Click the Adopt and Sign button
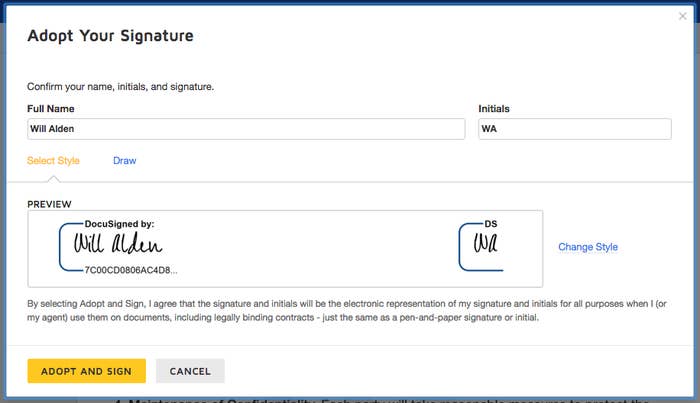The width and height of the screenshot is (700, 403). [x=87, y=371]
